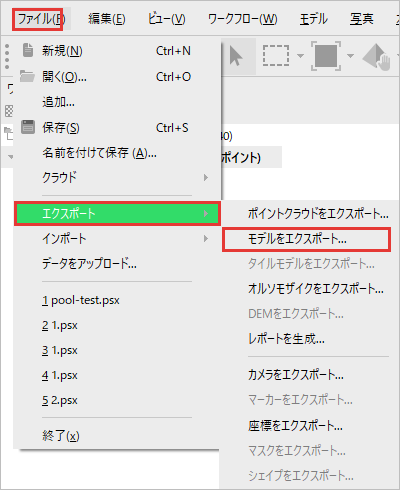This screenshot has height=490, width=400.
Task: Click the 保存(S) disk icon
Action: point(28,127)
